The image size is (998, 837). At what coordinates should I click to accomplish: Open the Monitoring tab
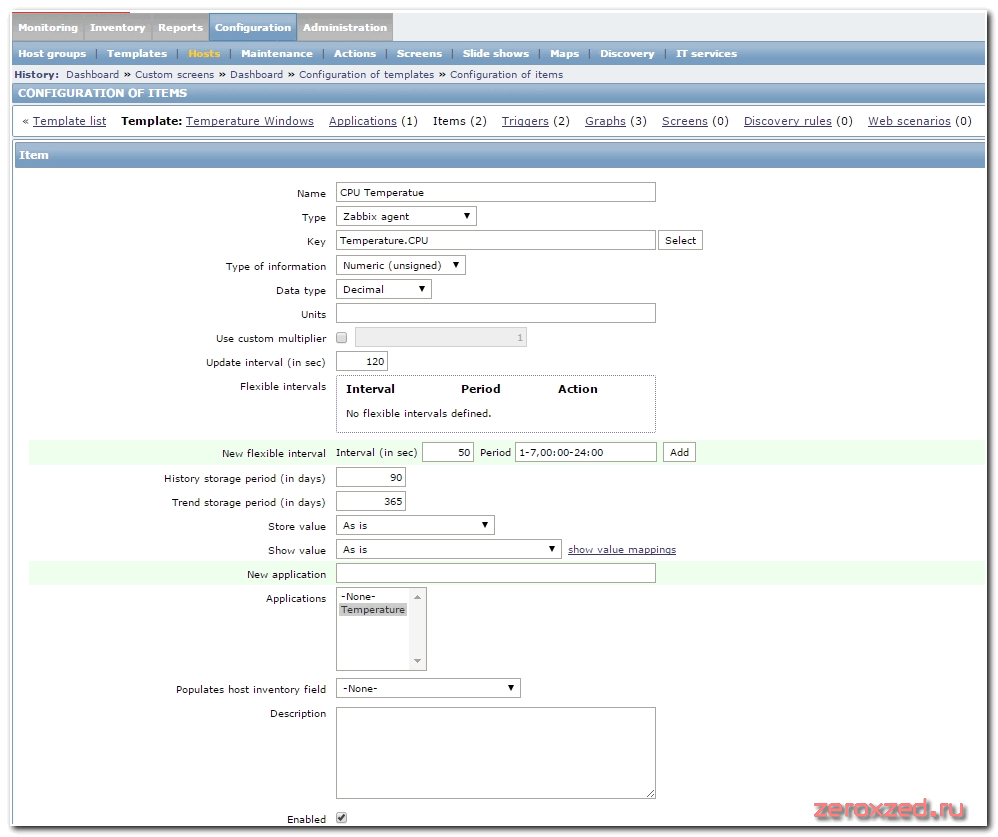(47, 28)
